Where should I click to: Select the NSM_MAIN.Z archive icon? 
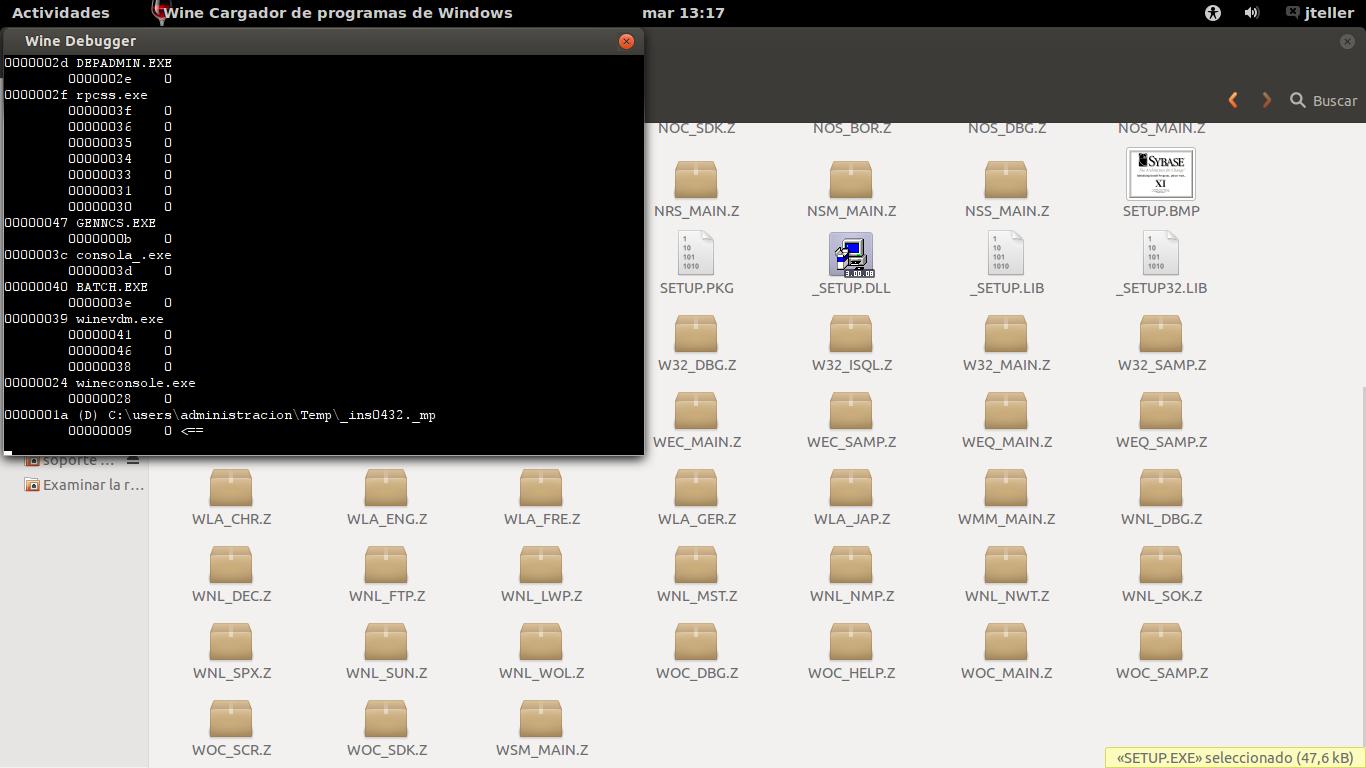pyautogui.click(x=851, y=180)
